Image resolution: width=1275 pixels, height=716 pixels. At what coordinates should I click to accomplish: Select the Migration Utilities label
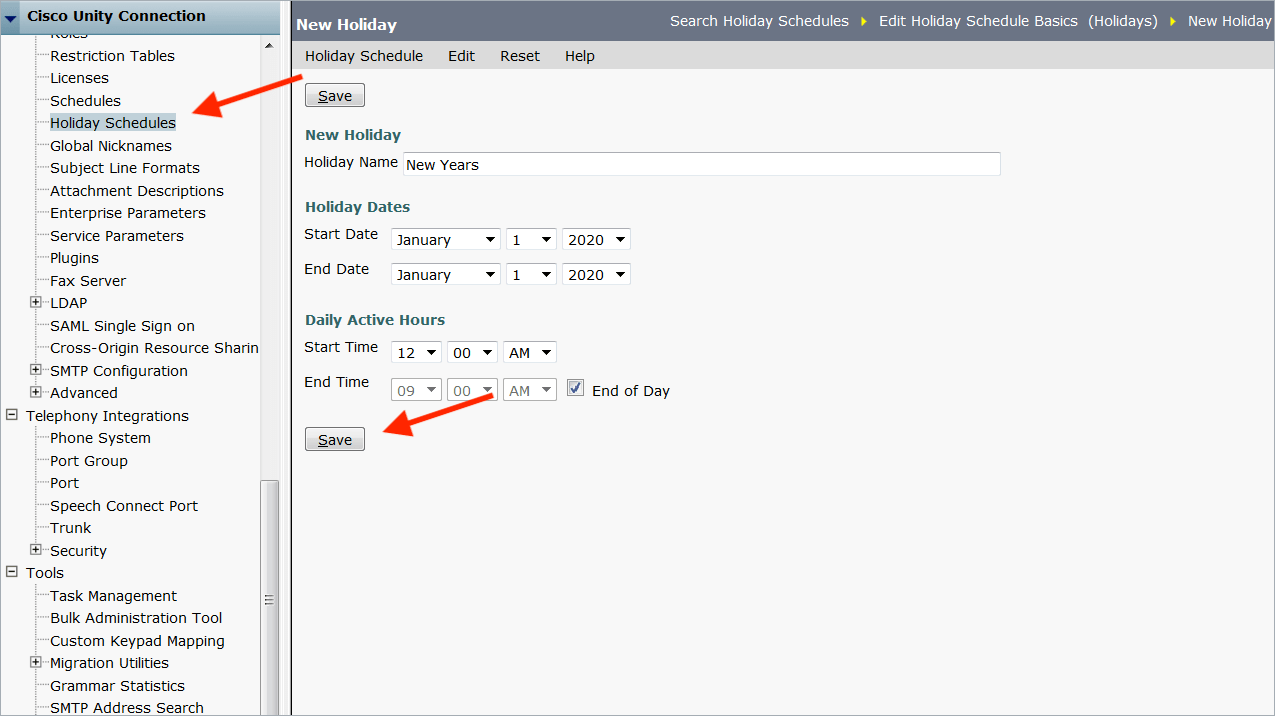(109, 663)
